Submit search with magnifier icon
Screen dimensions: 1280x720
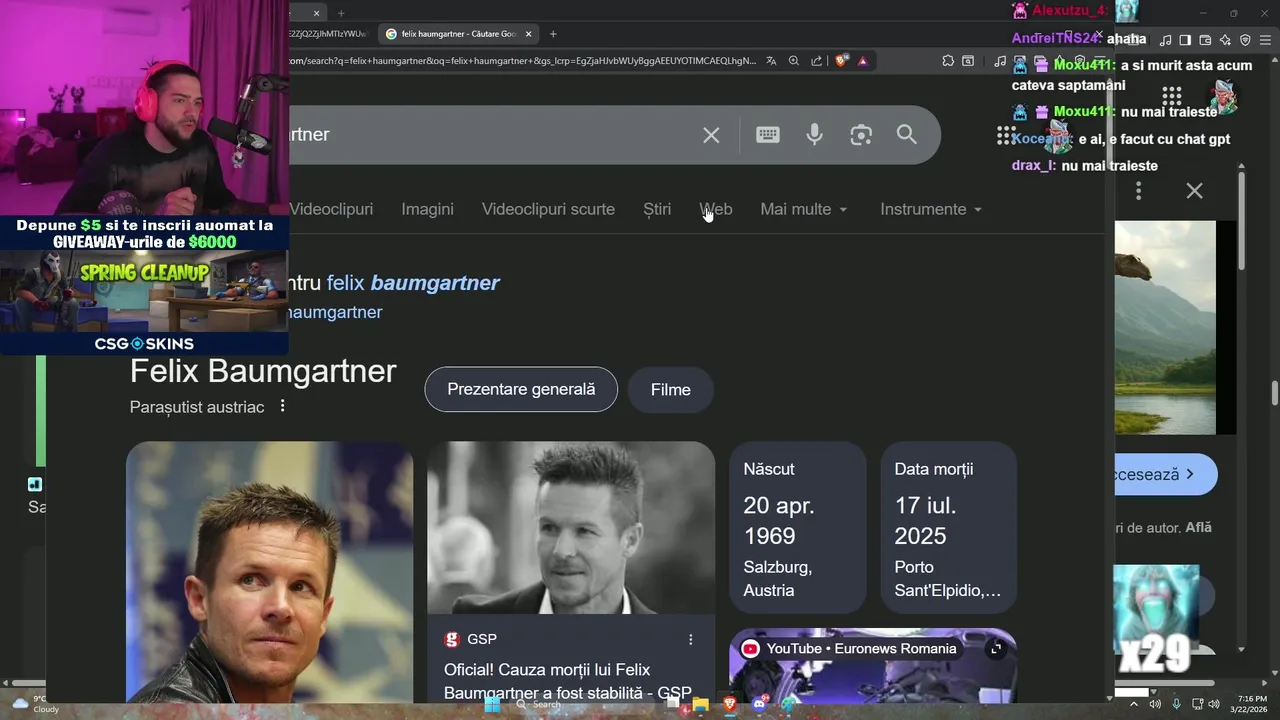[x=907, y=135]
